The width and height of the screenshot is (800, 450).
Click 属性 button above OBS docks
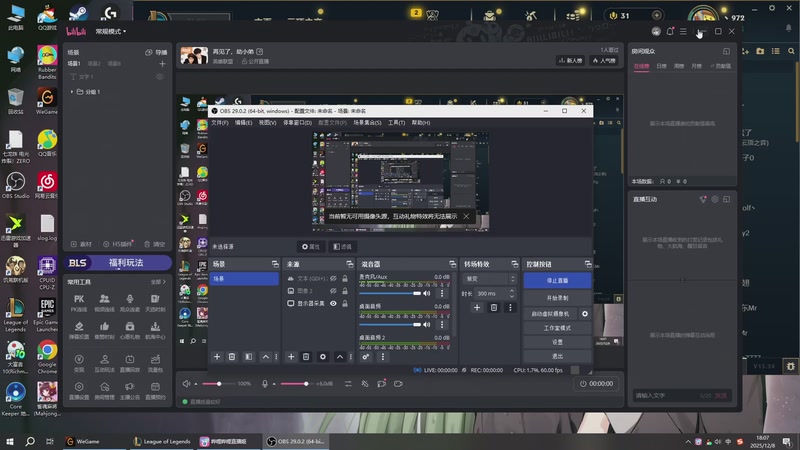click(x=311, y=247)
